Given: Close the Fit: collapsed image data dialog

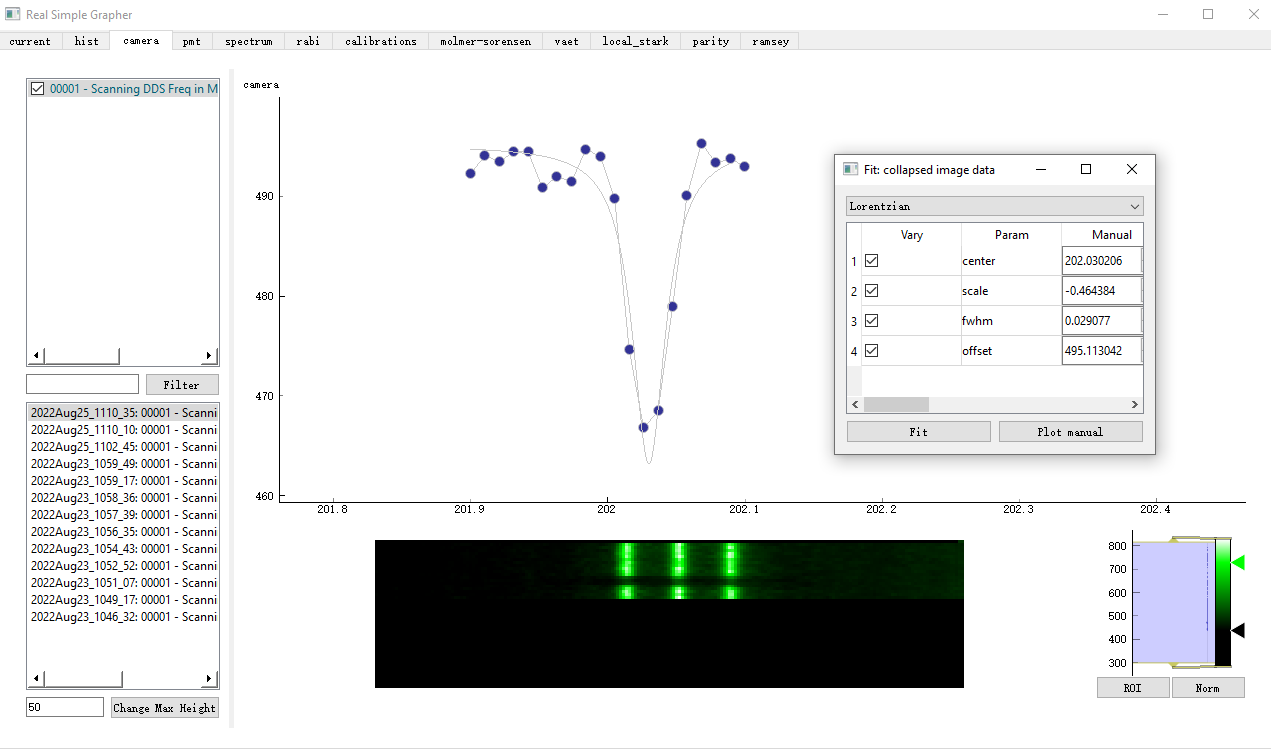Looking at the screenshot, I should (1132, 169).
